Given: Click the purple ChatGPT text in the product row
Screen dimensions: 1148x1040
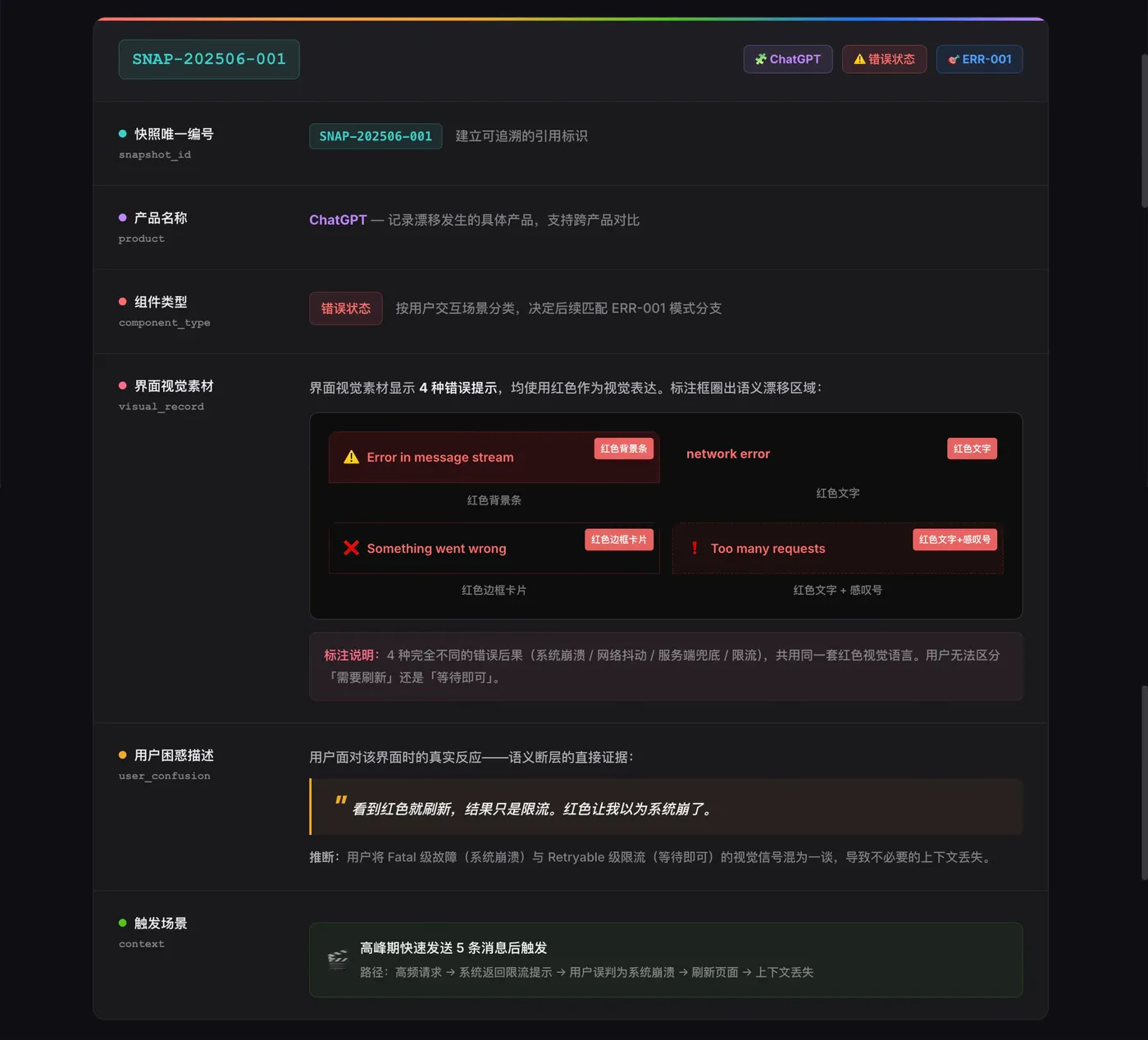Looking at the screenshot, I should [x=338, y=220].
